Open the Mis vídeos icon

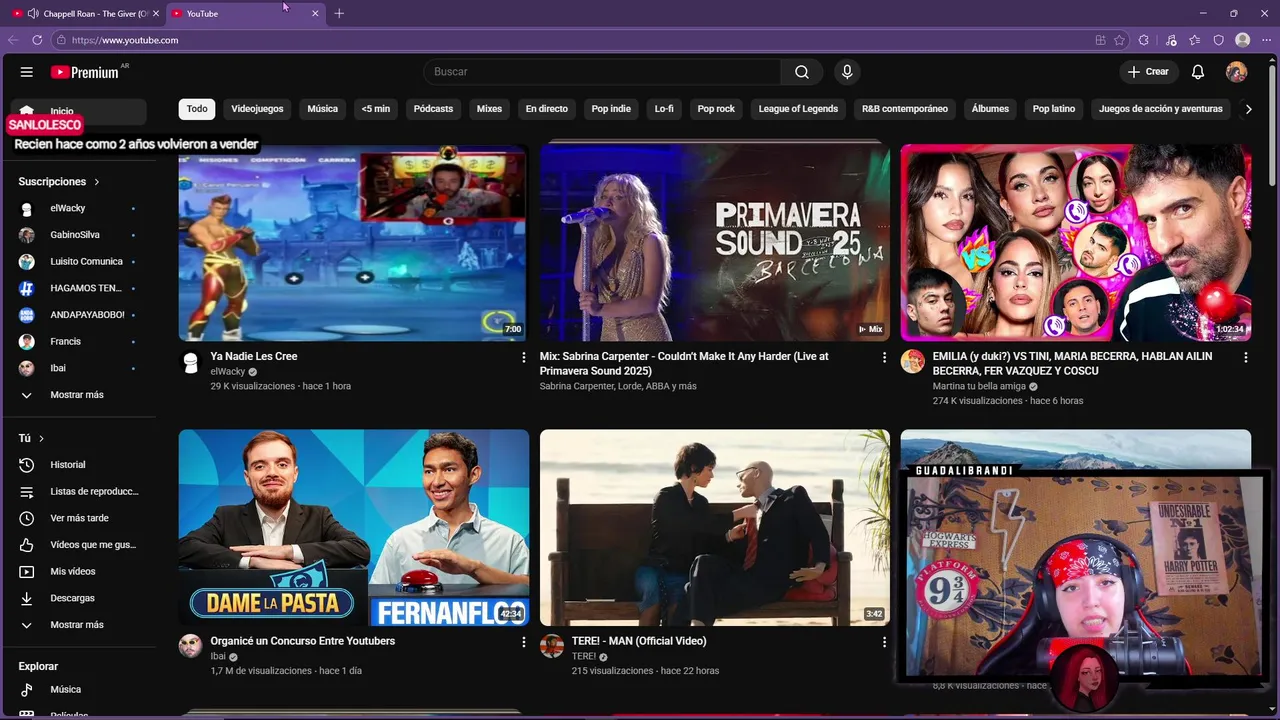pos(27,572)
